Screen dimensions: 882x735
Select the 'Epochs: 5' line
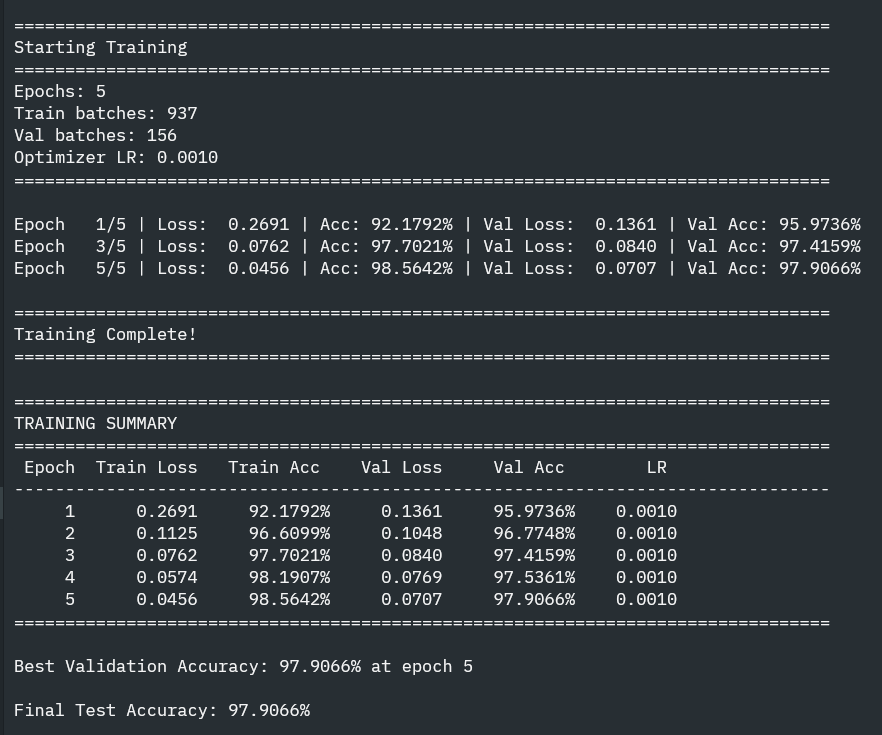click(x=60, y=92)
